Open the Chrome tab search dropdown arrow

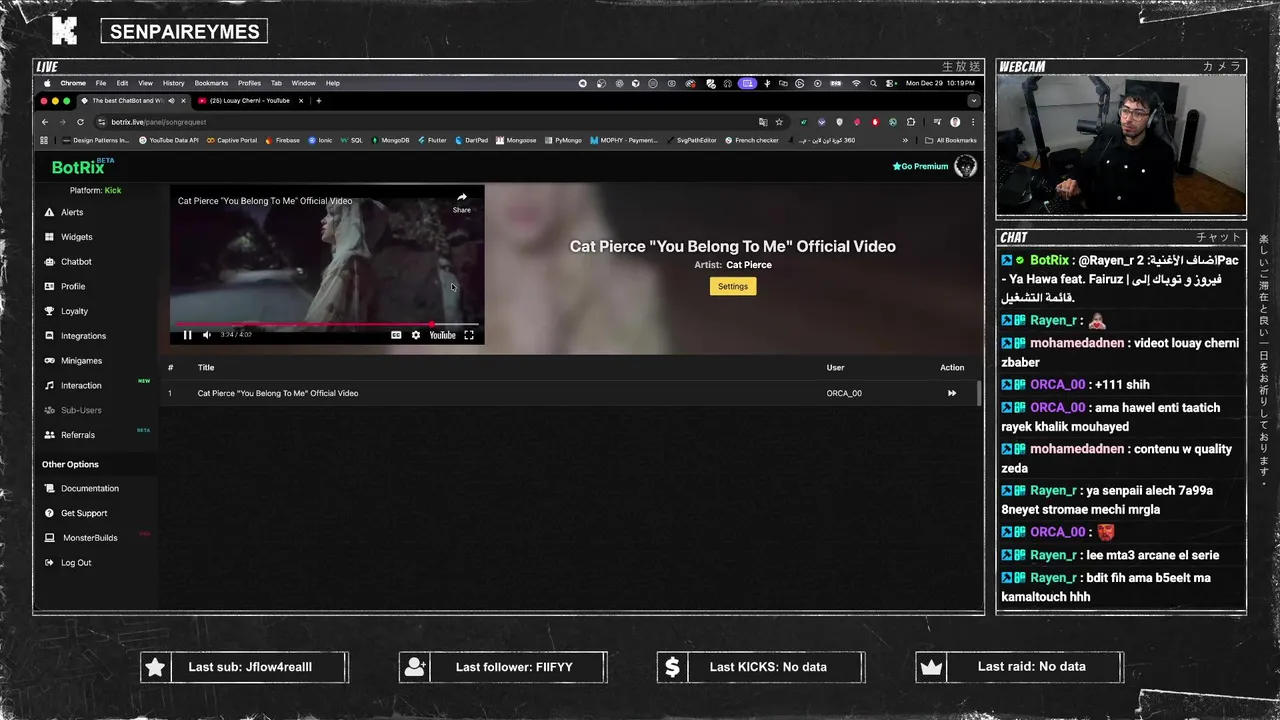[973, 100]
